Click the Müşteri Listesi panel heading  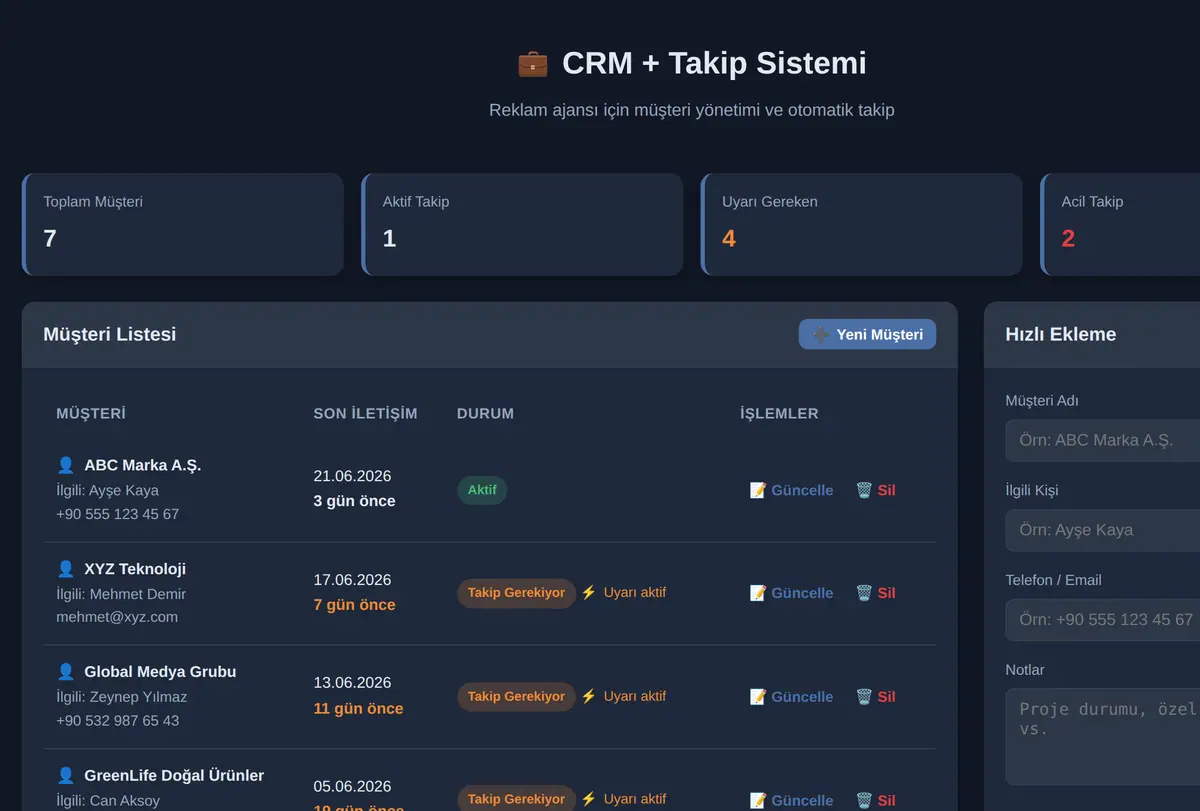click(110, 334)
